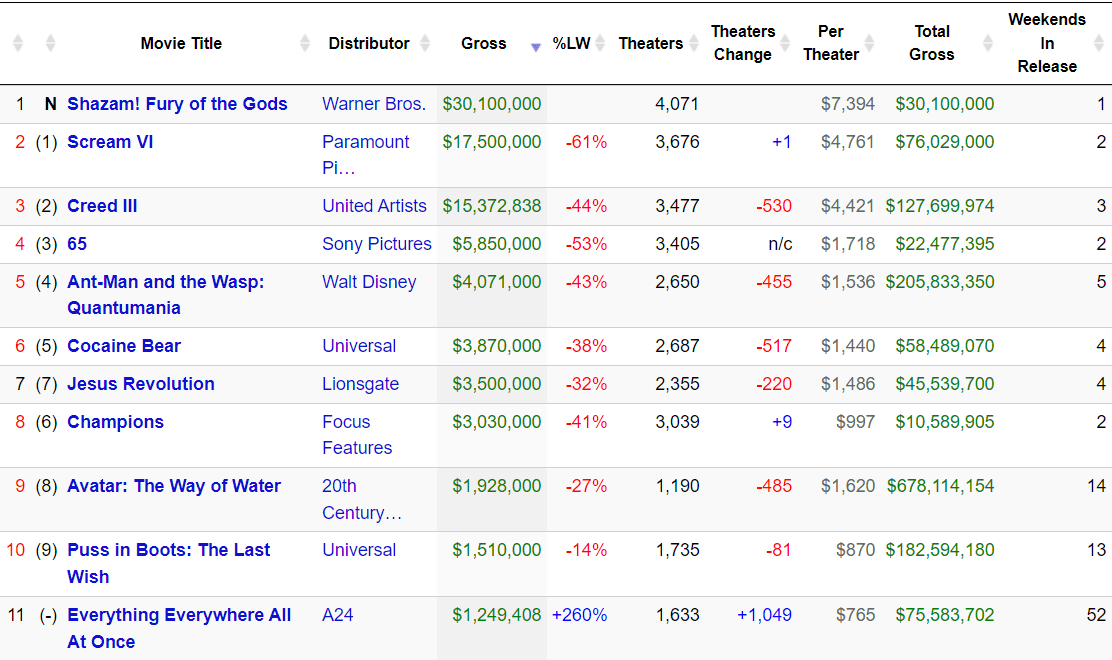Sort by the %LW column header
1112x660 pixels.
point(572,43)
